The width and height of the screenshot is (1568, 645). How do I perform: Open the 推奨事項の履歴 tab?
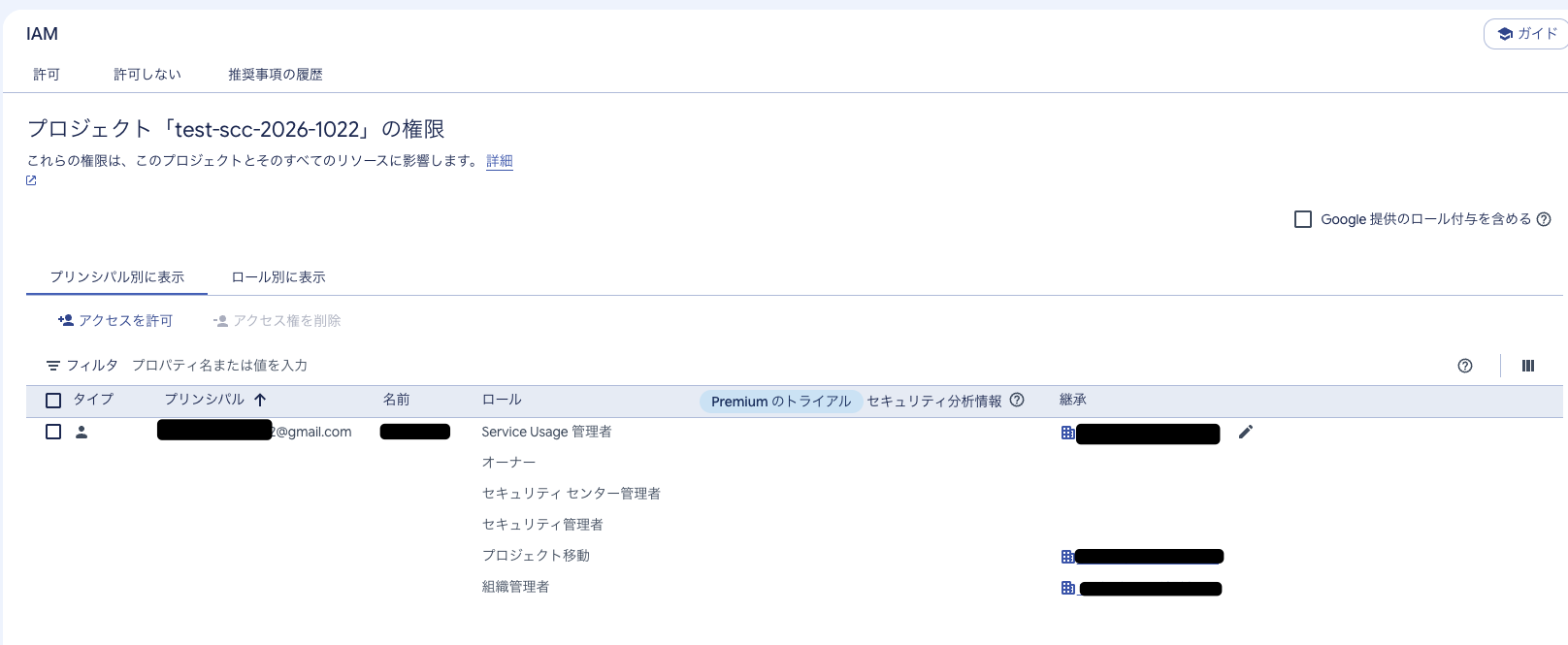pyautogui.click(x=276, y=75)
